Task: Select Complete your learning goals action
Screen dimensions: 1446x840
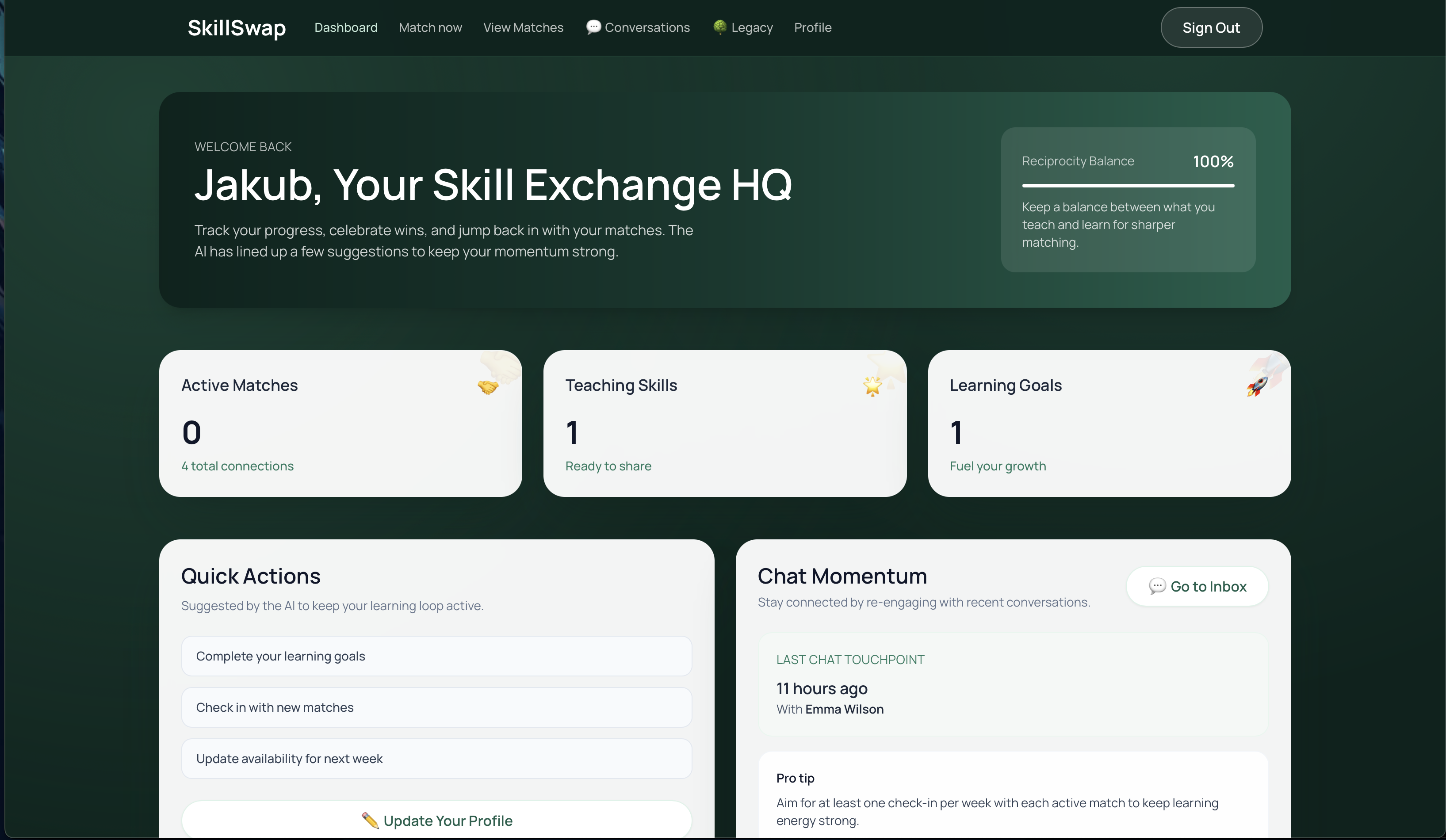Action: [x=436, y=656]
